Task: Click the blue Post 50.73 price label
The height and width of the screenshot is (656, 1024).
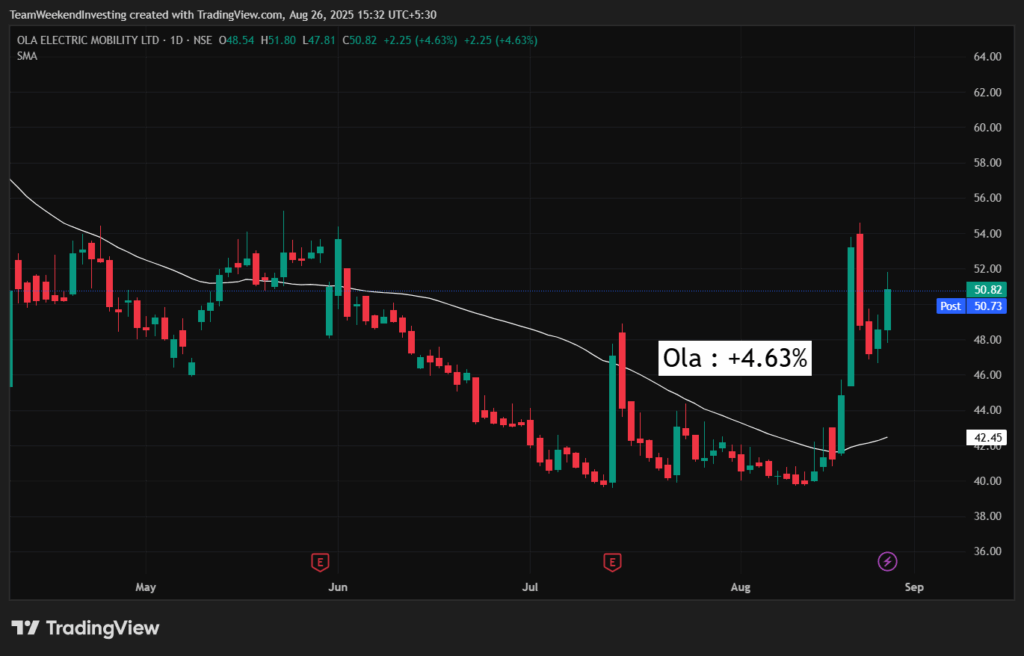Action: pos(971,306)
